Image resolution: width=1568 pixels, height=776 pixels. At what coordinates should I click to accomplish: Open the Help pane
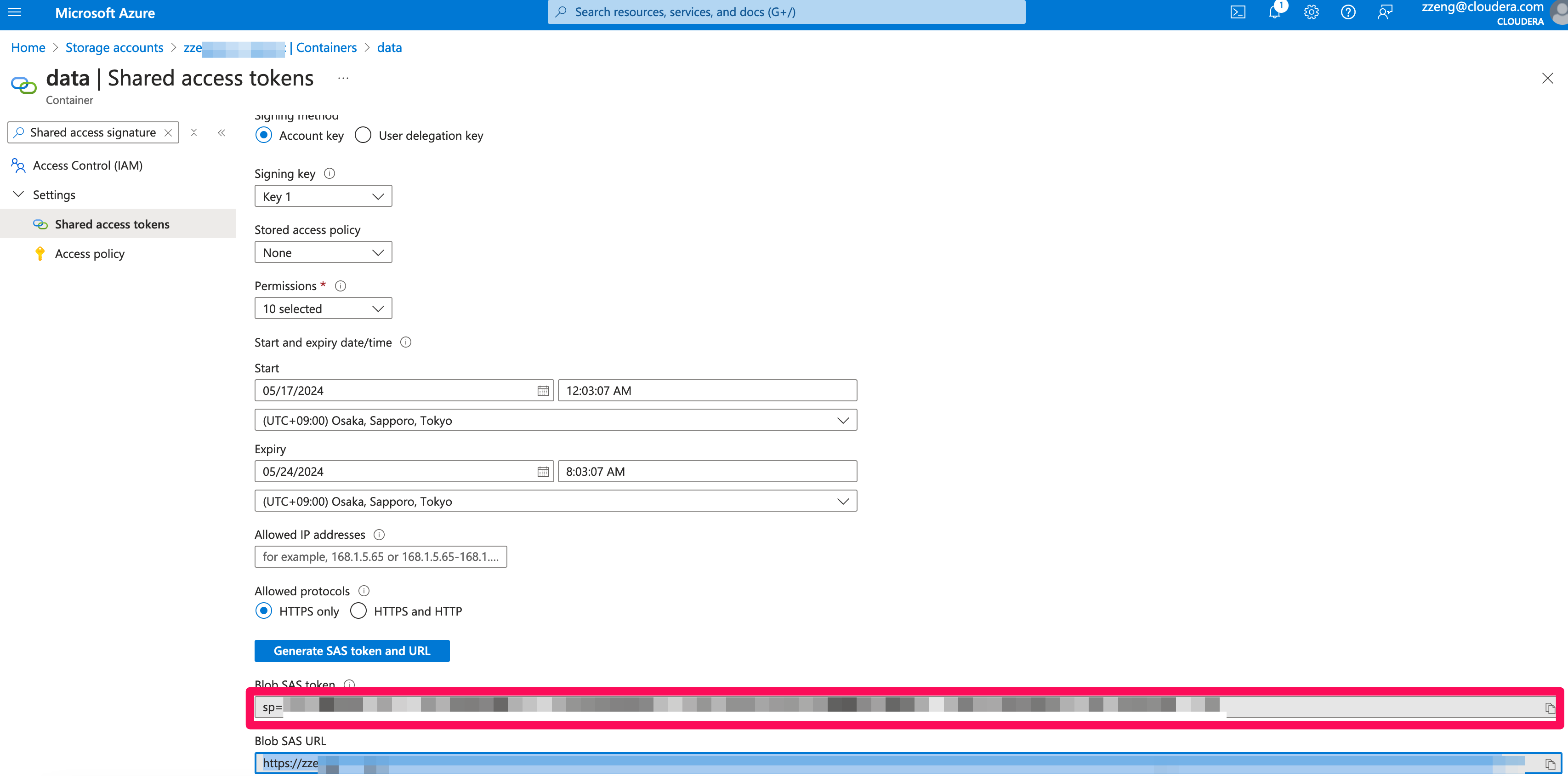click(1348, 11)
